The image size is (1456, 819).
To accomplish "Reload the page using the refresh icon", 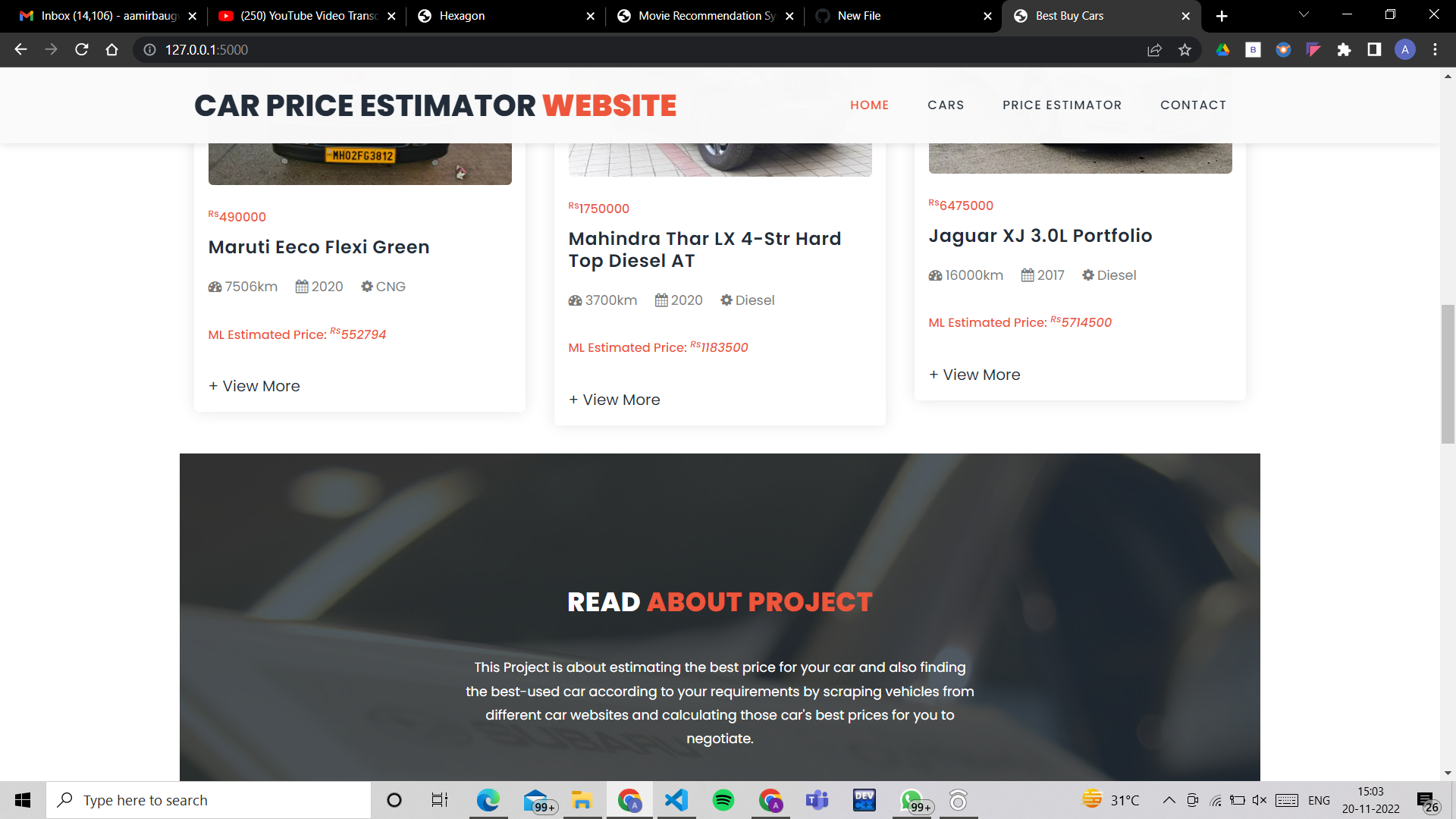I will (x=81, y=50).
